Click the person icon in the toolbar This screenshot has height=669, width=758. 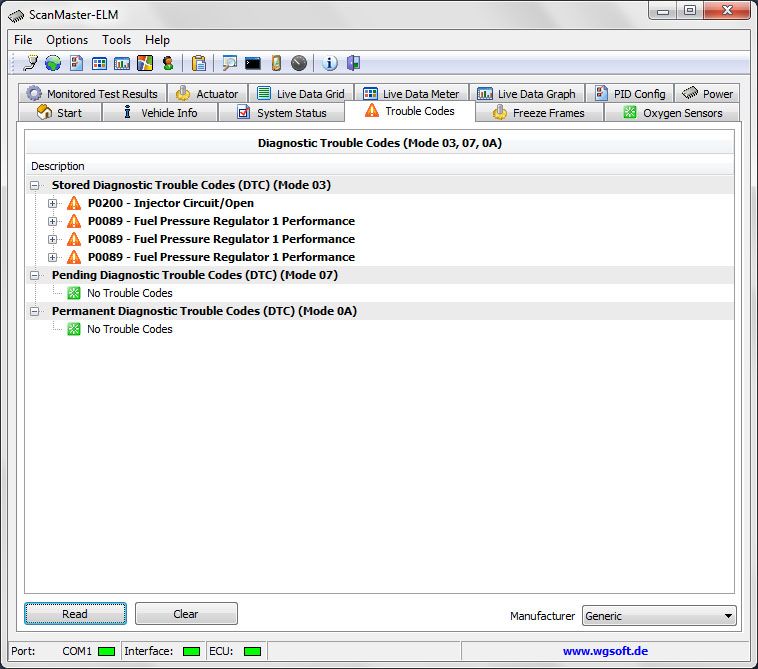(x=168, y=63)
